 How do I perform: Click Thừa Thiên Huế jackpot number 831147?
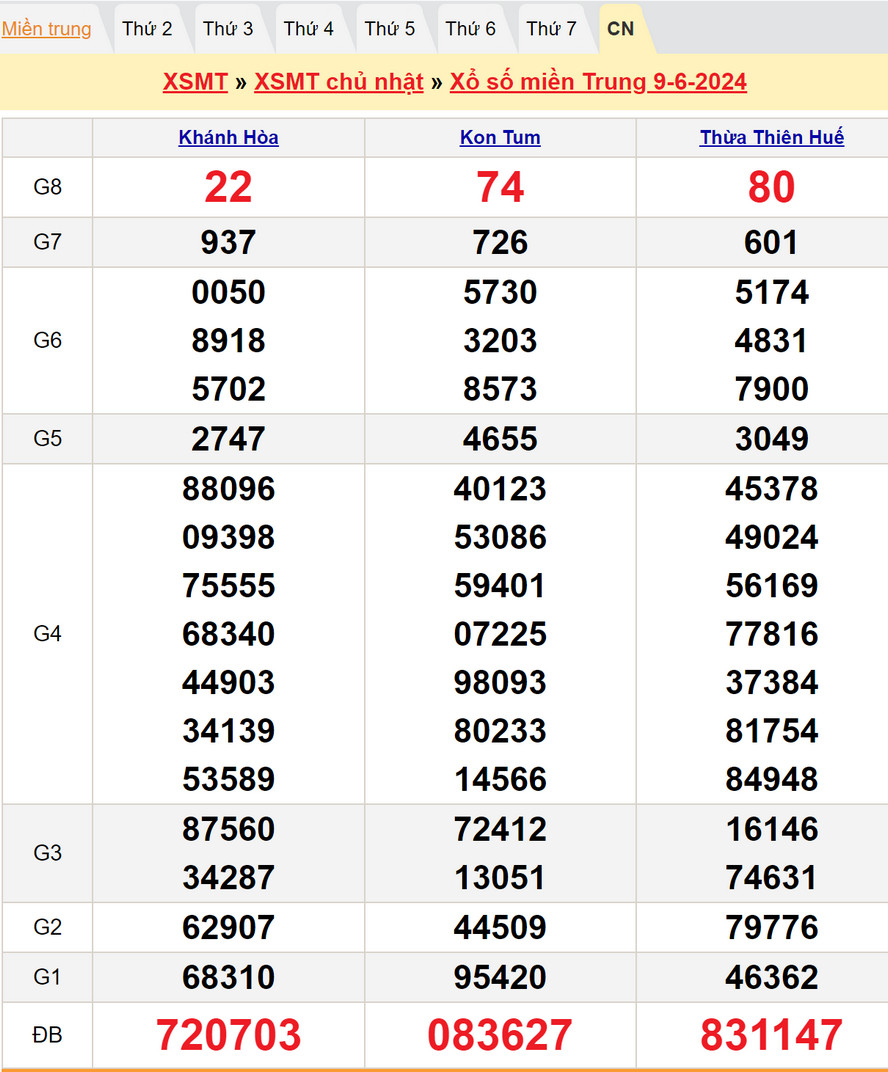(x=771, y=1035)
